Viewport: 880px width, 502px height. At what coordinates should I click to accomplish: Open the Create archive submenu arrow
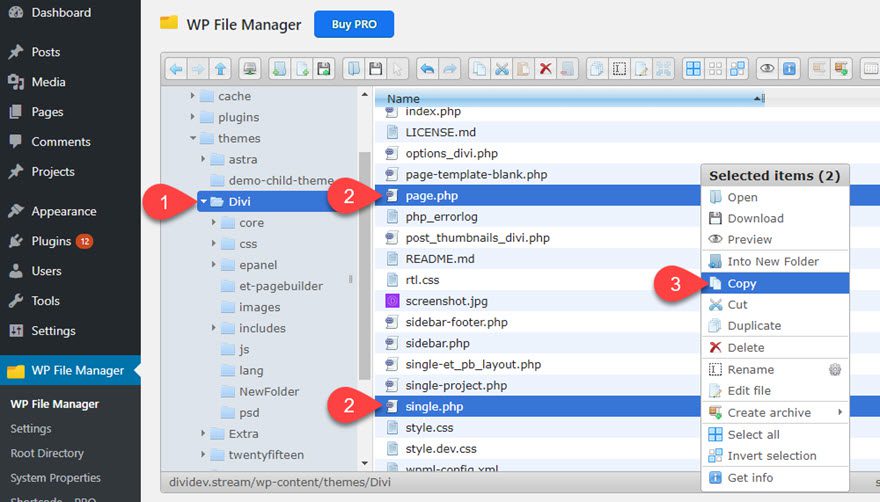coord(840,412)
